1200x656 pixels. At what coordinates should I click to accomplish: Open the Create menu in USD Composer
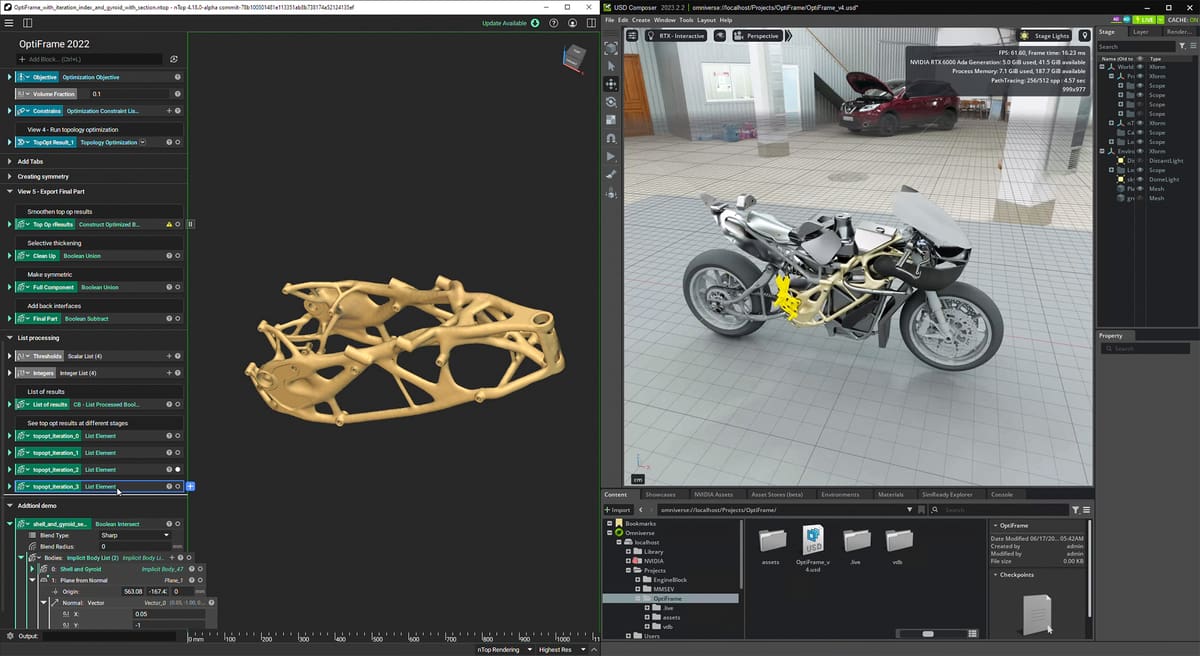coord(641,20)
